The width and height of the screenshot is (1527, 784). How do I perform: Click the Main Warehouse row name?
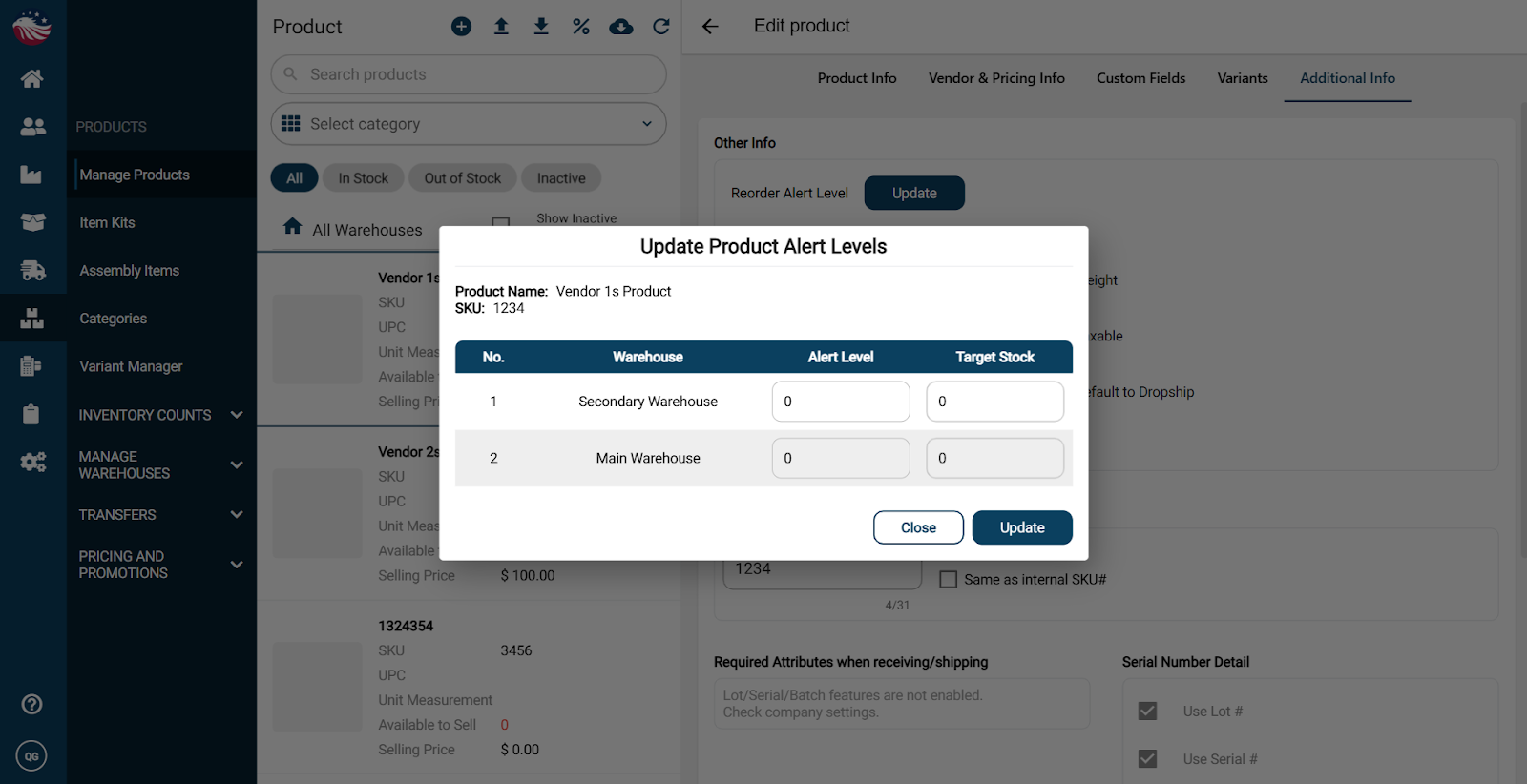(x=648, y=458)
